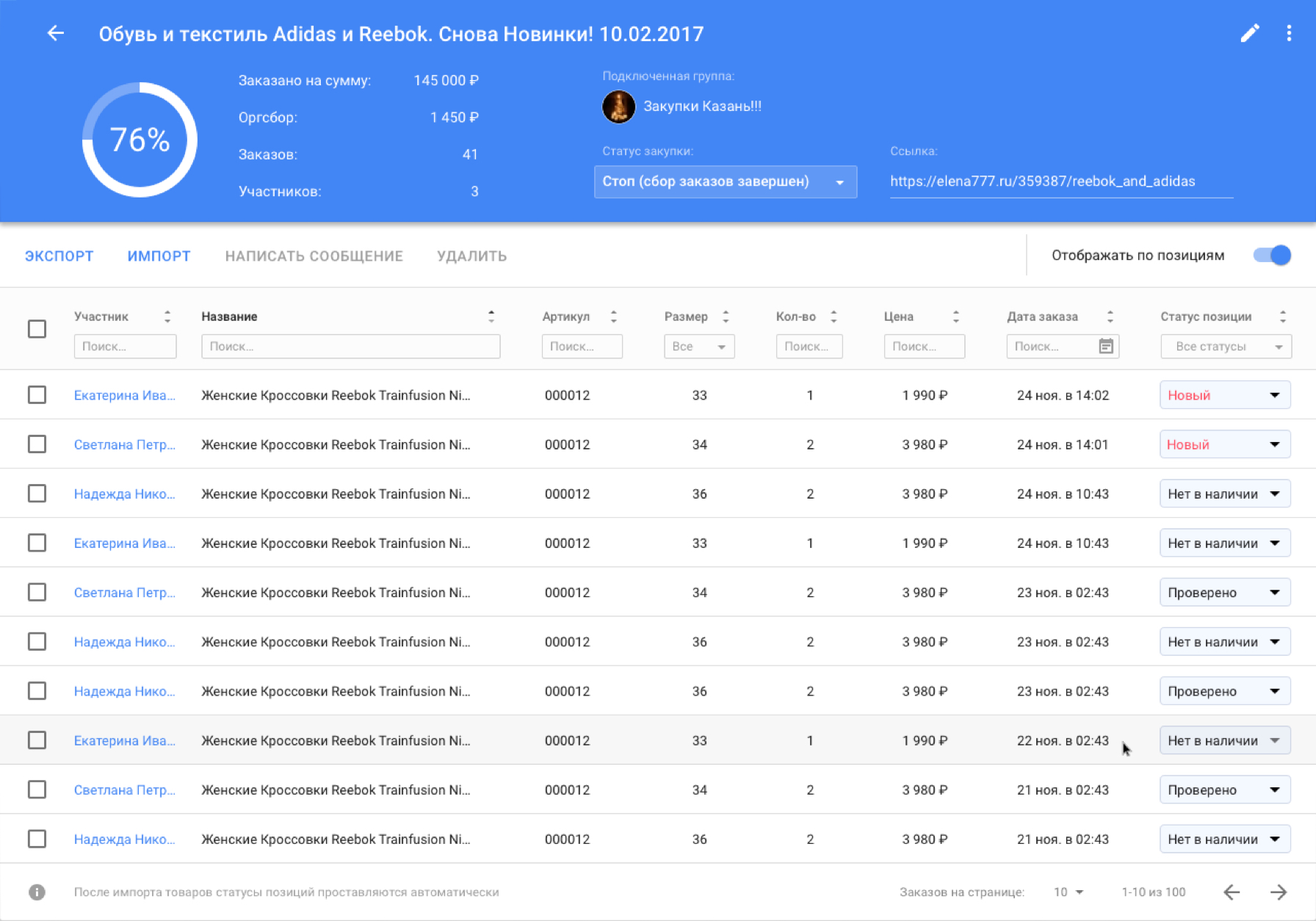Check the row ordered 24 ноя. в 14:01

[x=37, y=444]
